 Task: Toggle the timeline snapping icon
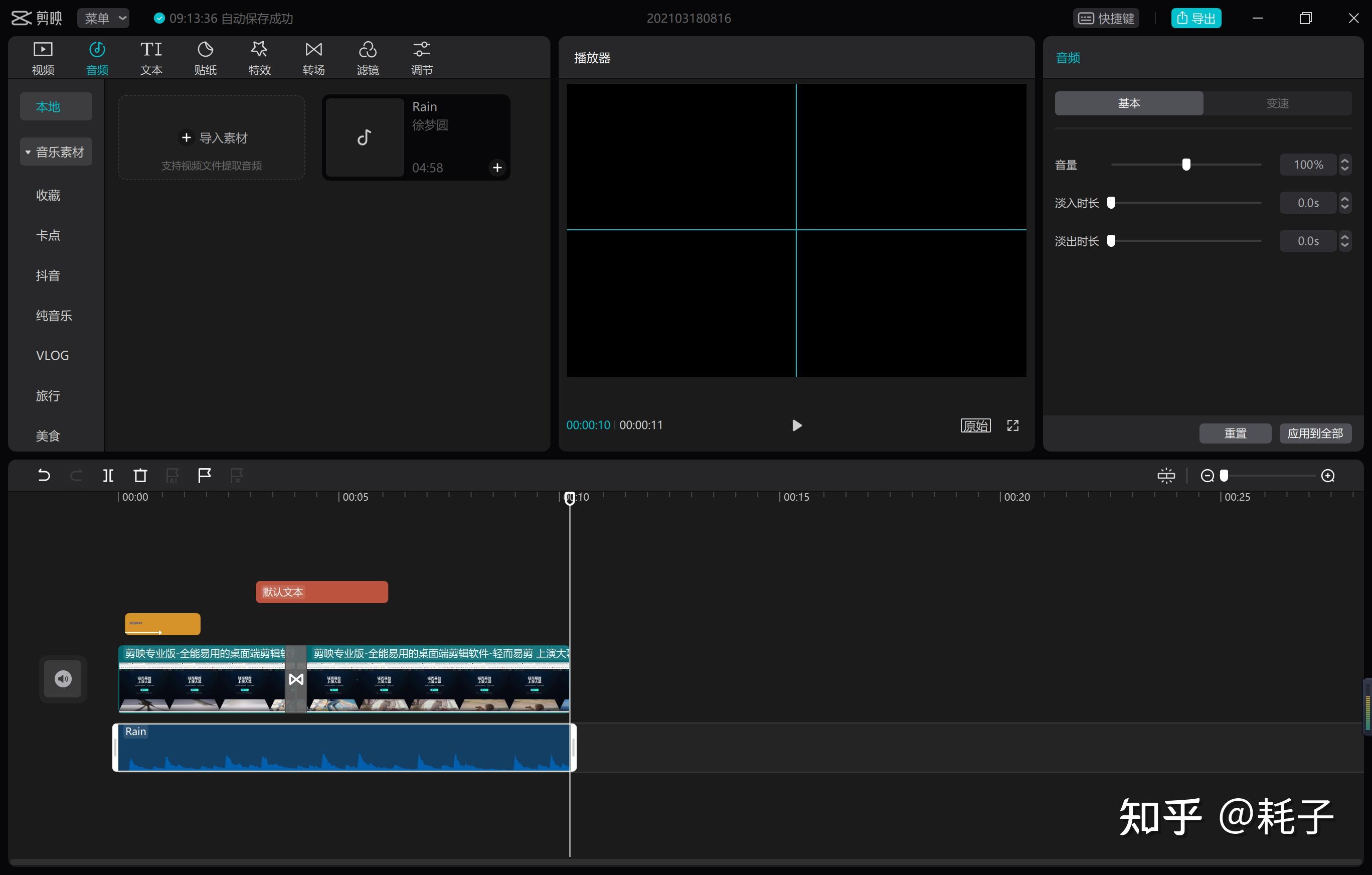point(1166,476)
